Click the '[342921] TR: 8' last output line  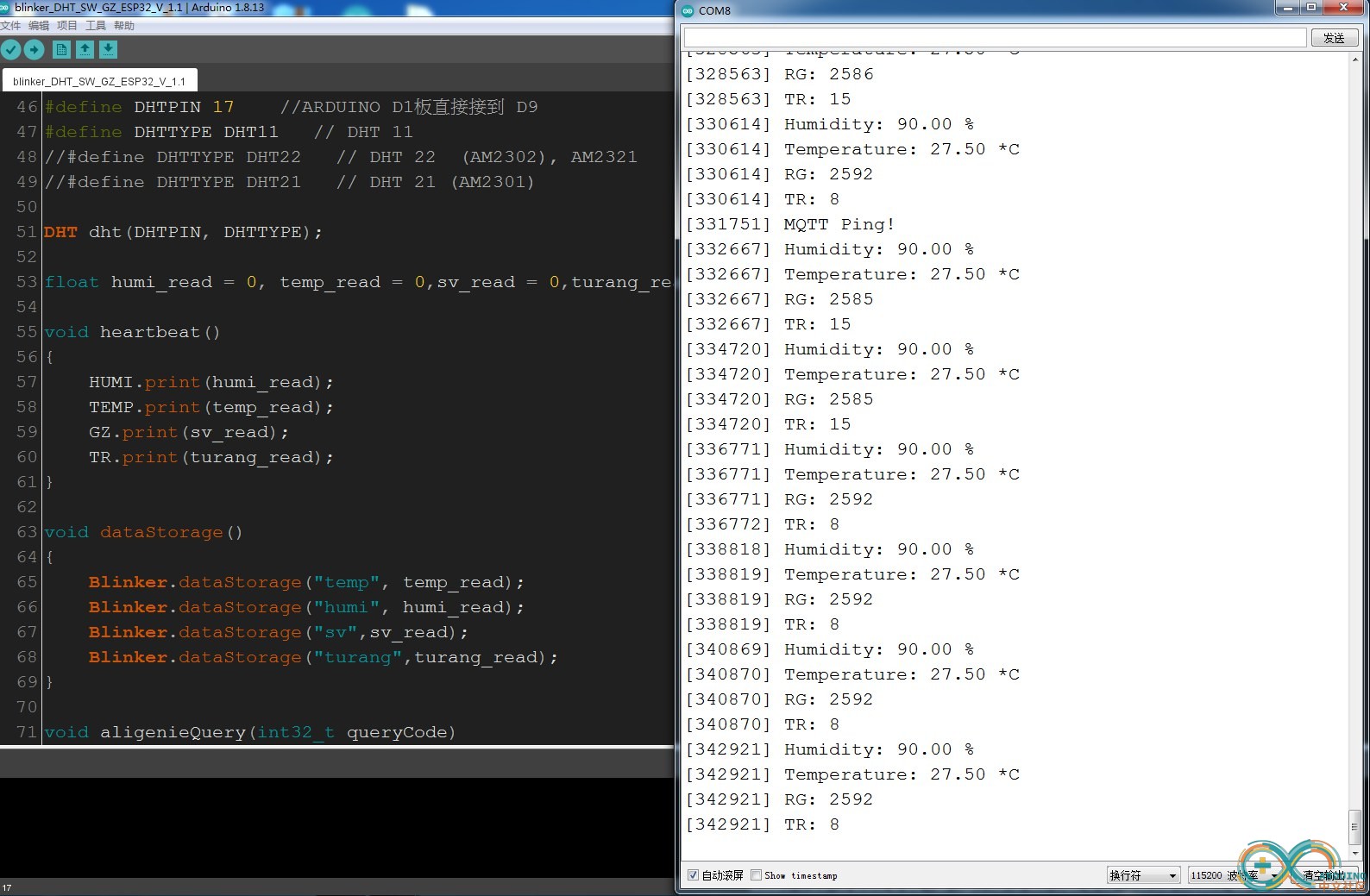[x=762, y=824]
